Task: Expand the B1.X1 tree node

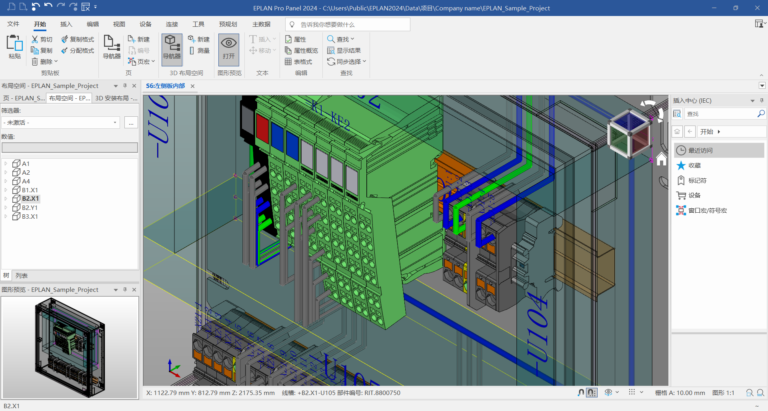Action: 5,190
